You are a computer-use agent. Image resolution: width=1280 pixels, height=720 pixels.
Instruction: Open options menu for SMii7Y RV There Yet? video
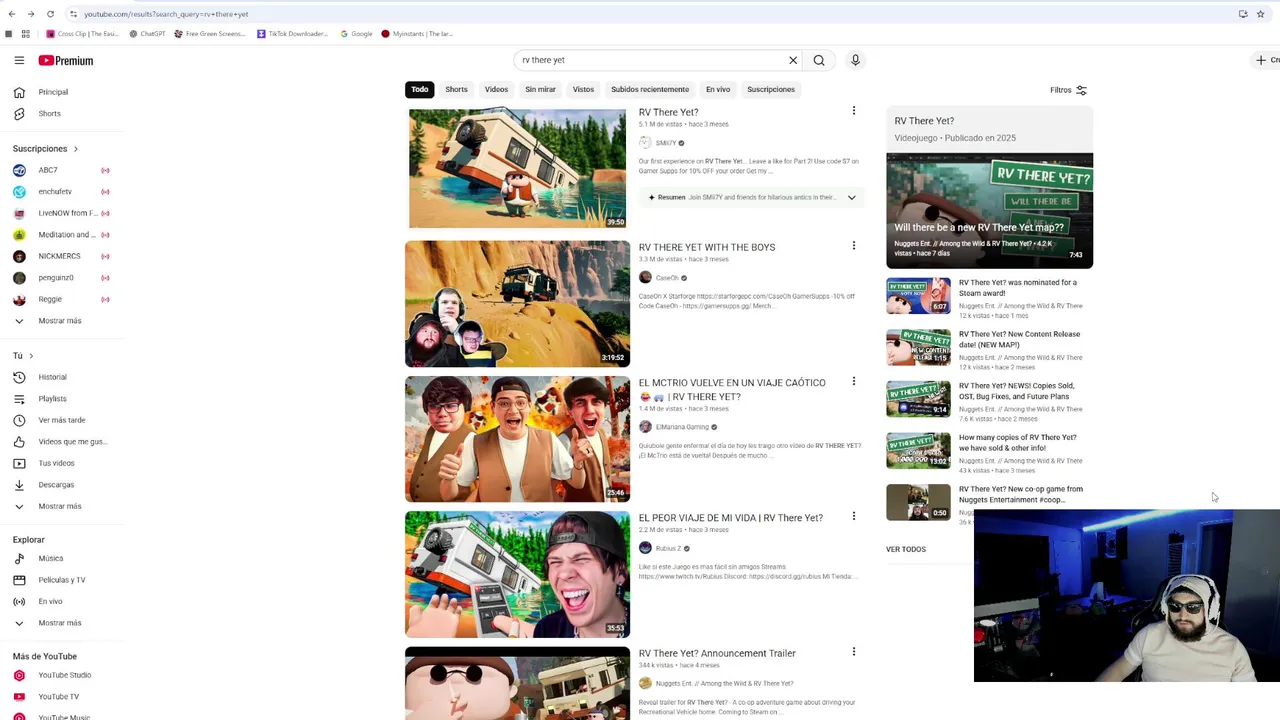854,111
